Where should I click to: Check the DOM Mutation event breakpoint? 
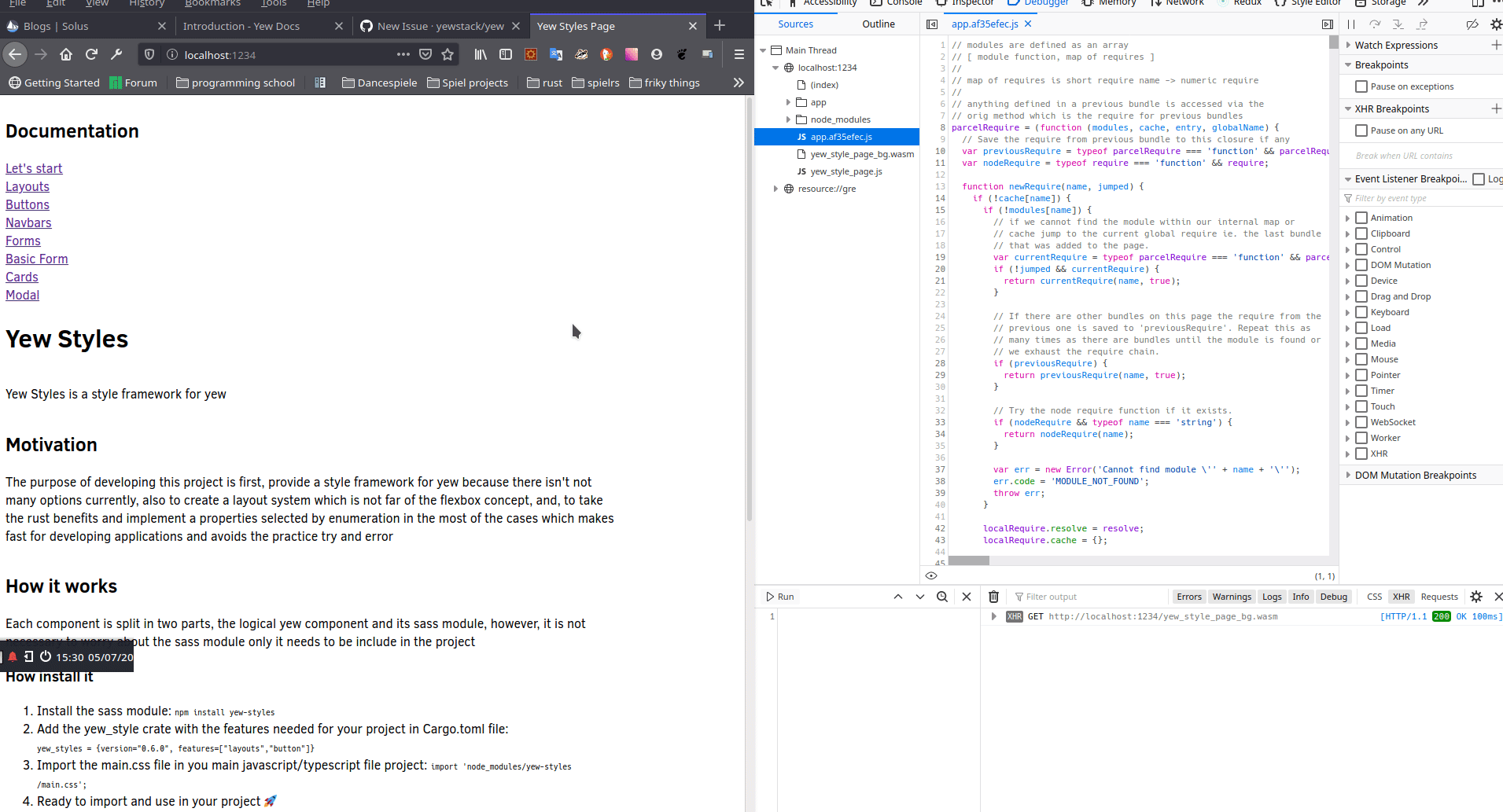click(1361, 265)
